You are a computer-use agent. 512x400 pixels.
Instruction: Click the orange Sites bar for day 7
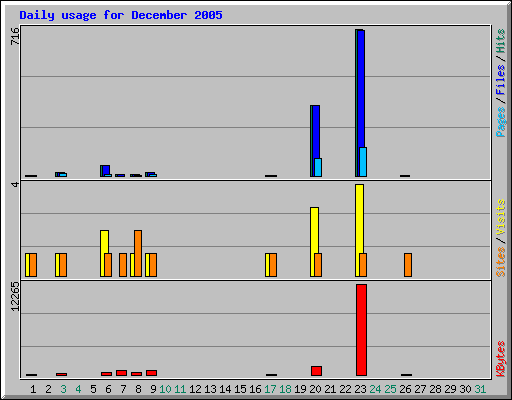(123, 265)
